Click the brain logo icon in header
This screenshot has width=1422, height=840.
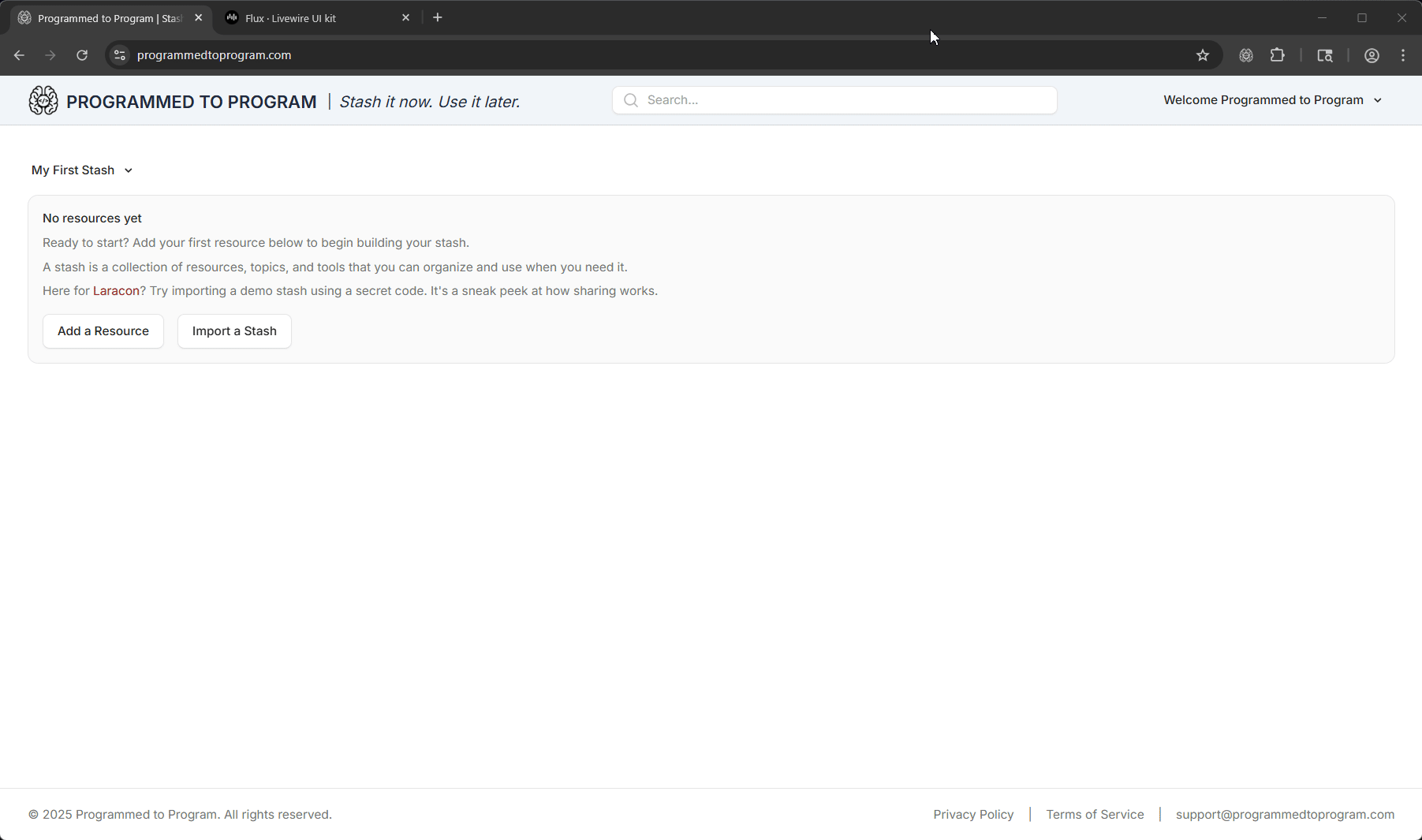pyautogui.click(x=43, y=100)
